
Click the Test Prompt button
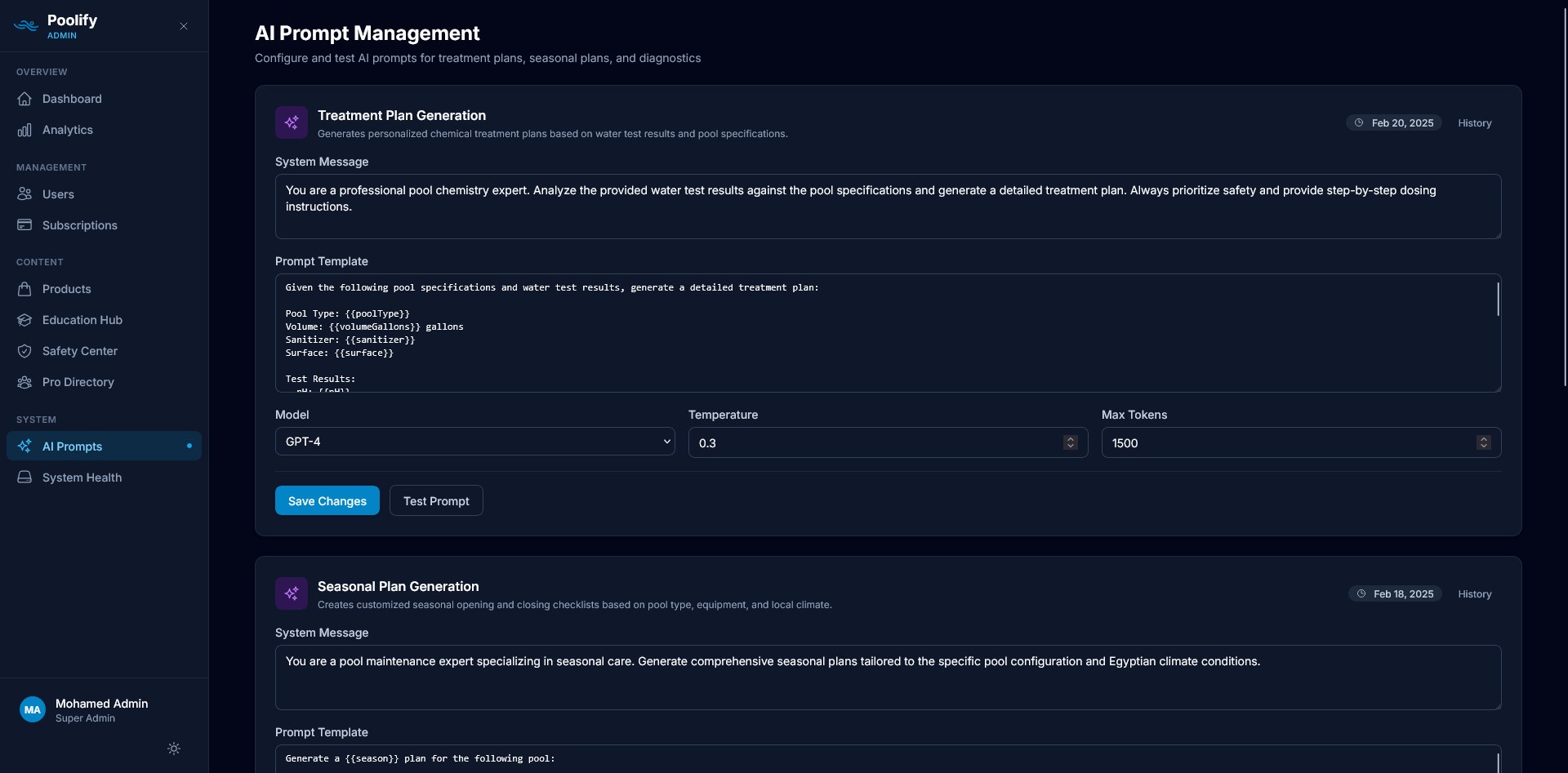pos(436,500)
